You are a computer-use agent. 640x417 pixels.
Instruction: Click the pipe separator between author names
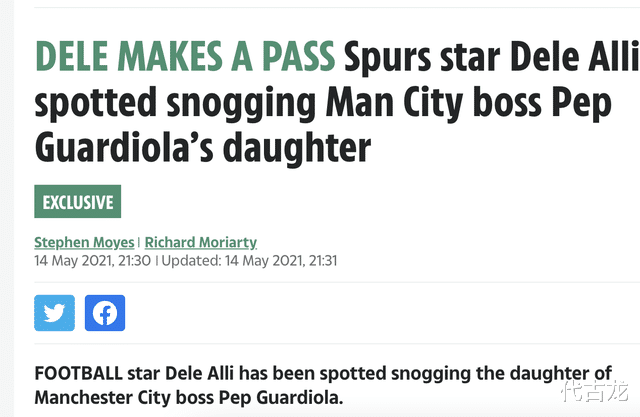(140, 242)
